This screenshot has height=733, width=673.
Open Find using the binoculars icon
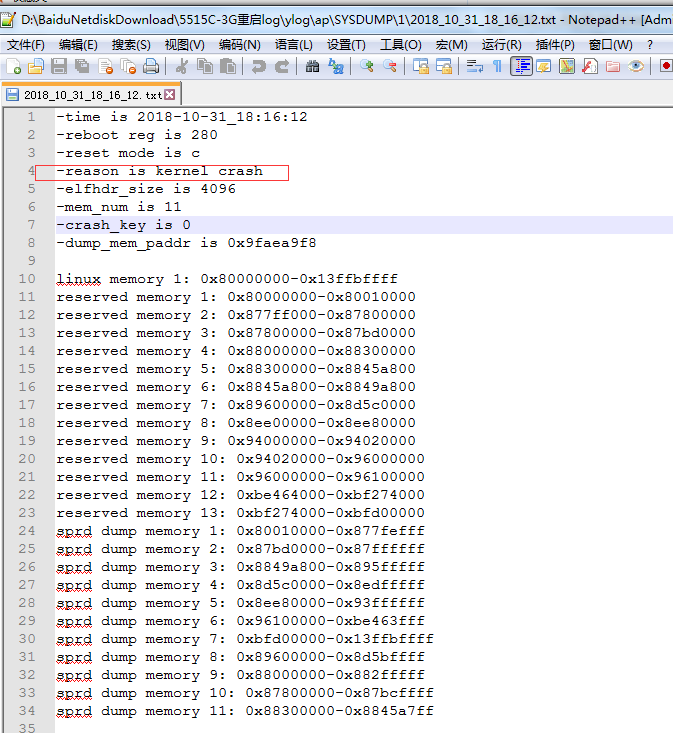pyautogui.click(x=312, y=66)
